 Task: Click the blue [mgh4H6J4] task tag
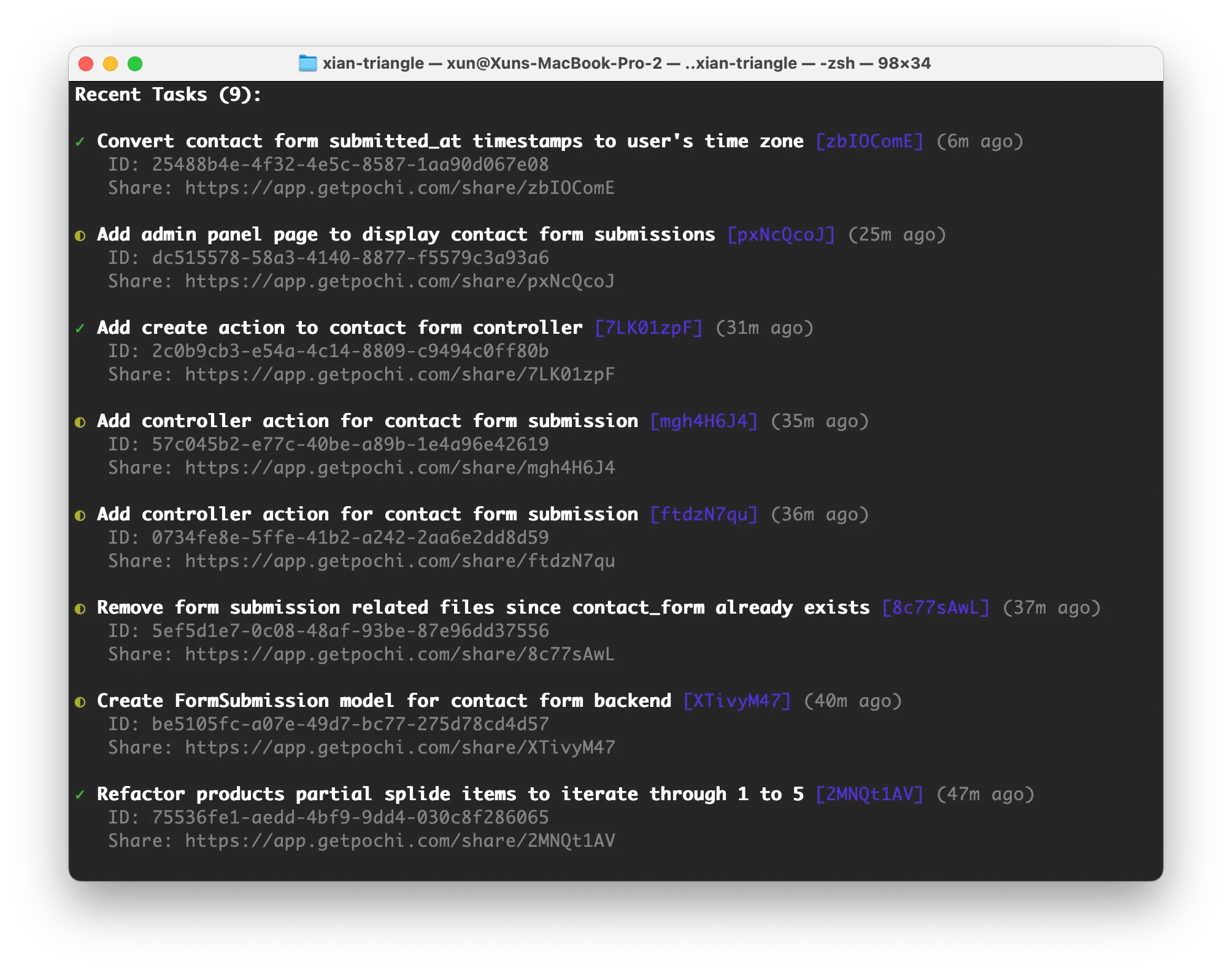pos(704,421)
